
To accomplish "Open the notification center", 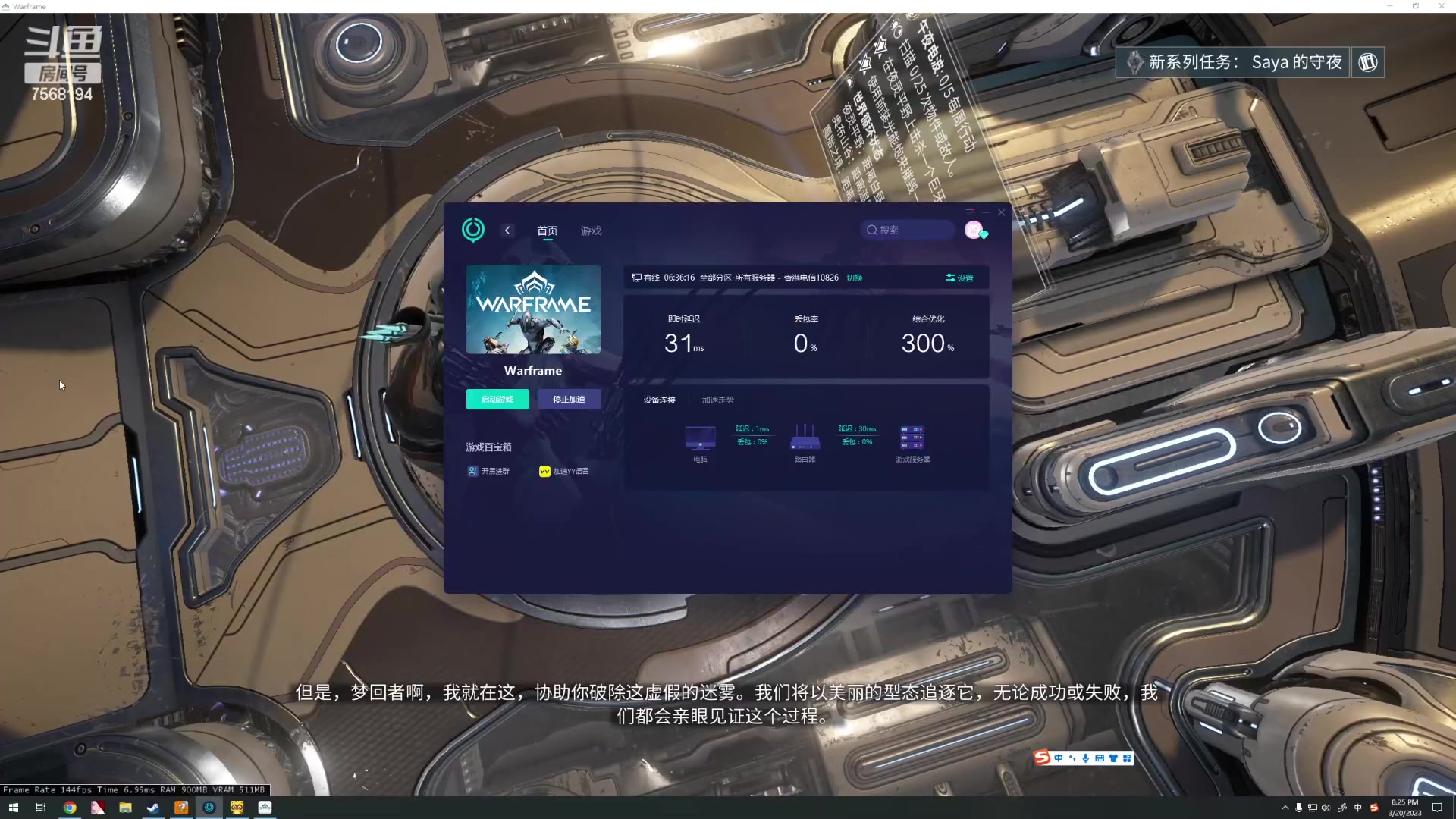I will (1437, 808).
